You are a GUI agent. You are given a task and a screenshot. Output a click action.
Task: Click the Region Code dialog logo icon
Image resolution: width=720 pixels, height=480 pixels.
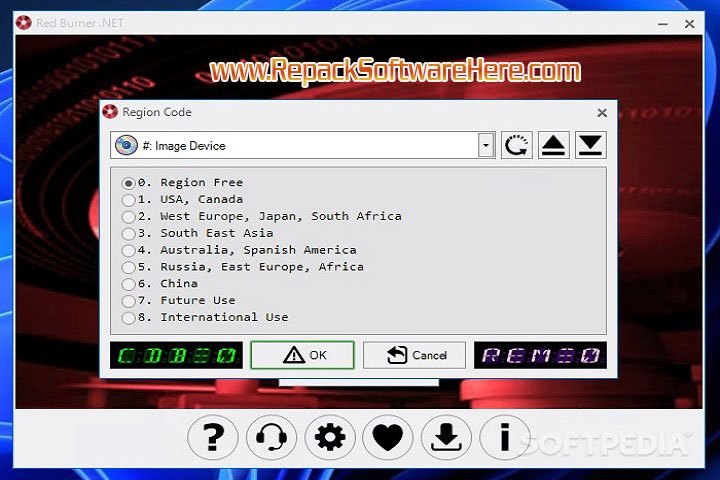[110, 112]
